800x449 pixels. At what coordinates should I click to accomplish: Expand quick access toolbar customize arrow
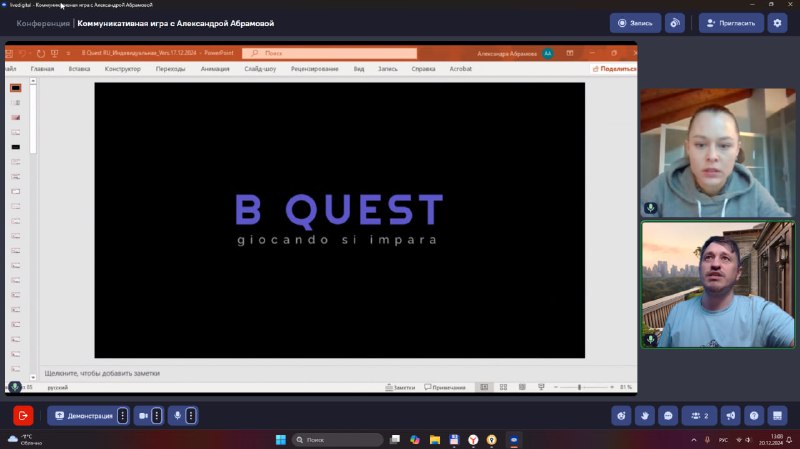click(68, 53)
